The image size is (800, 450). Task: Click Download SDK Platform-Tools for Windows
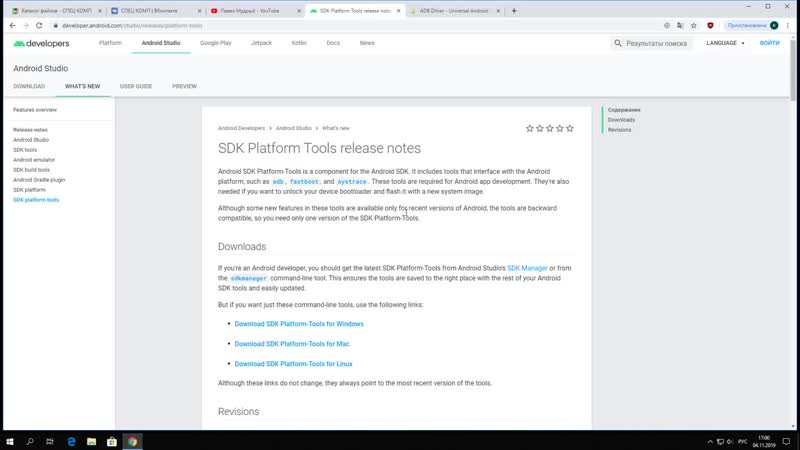(298, 324)
